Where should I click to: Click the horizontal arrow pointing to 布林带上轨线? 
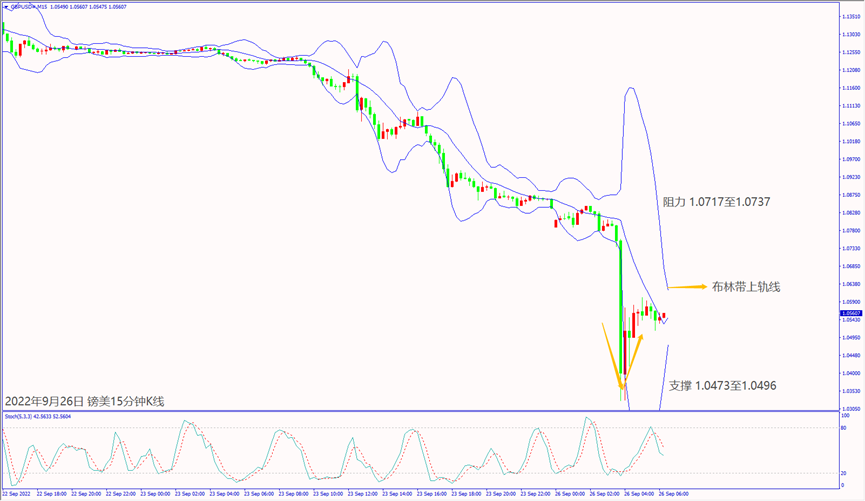click(685, 287)
